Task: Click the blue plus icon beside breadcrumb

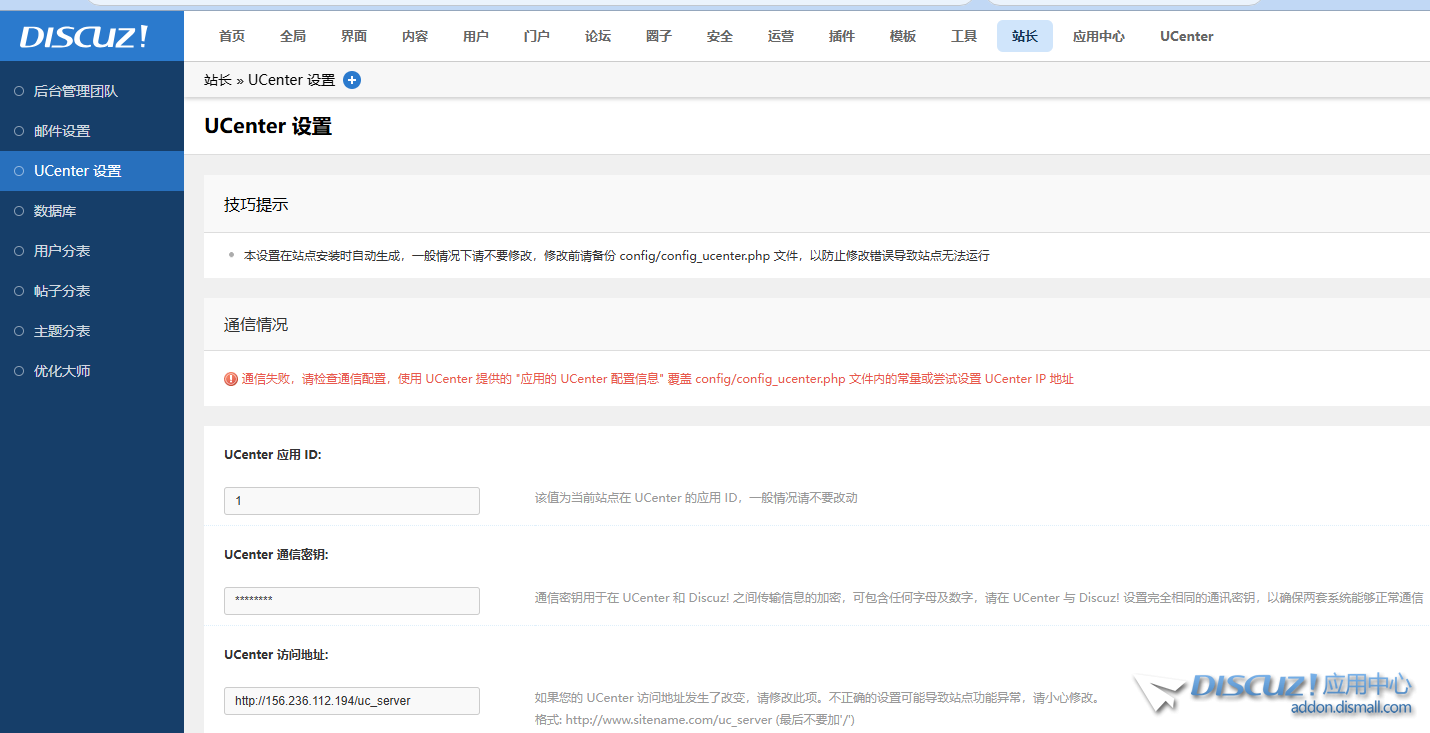Action: click(352, 80)
